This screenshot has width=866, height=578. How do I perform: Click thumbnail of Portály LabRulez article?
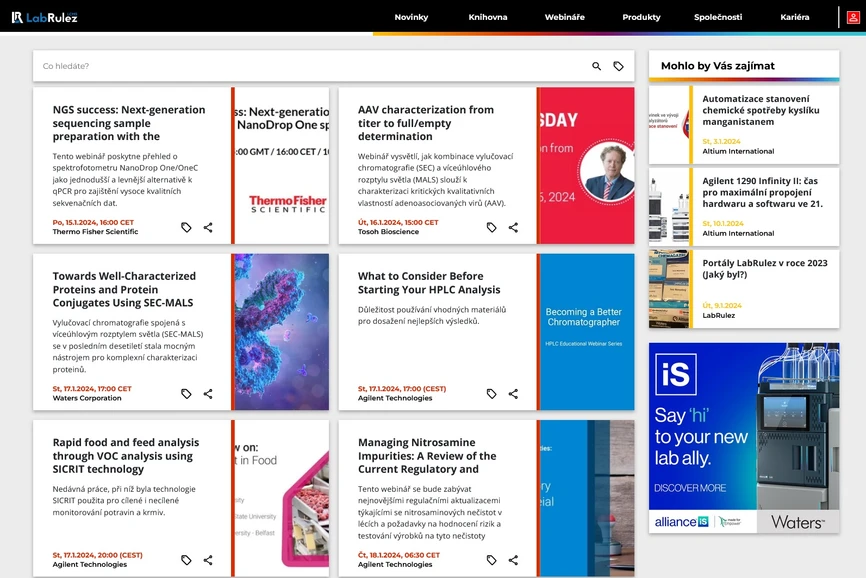[669, 289]
